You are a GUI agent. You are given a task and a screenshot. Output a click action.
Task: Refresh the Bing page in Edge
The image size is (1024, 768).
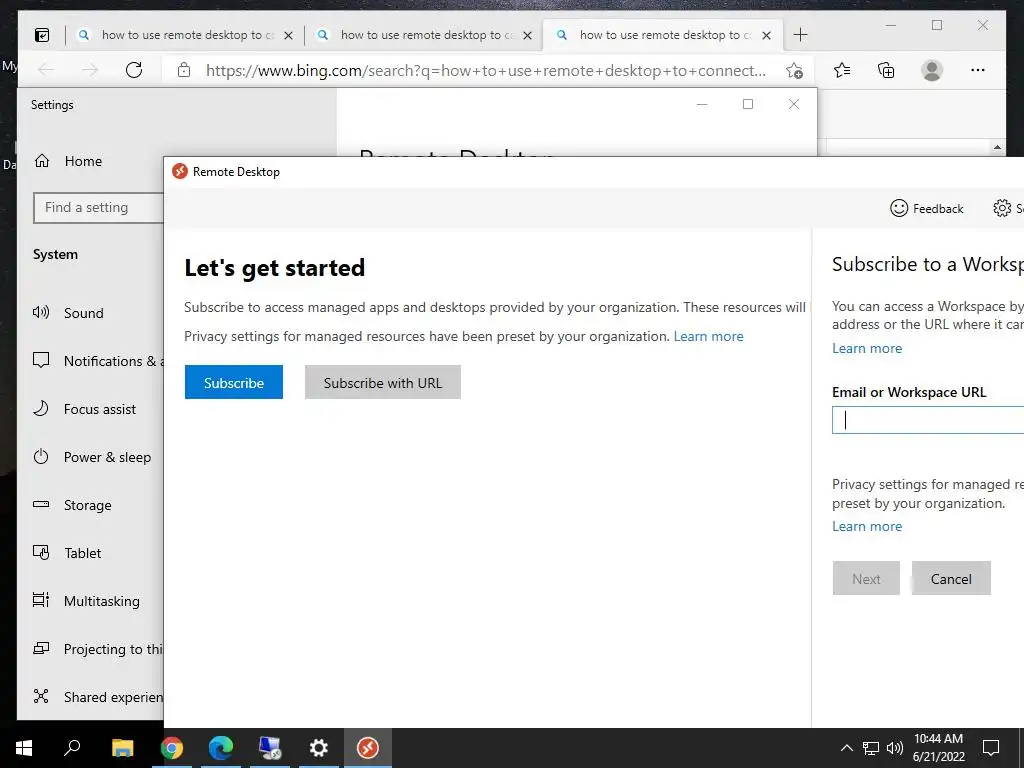point(134,70)
